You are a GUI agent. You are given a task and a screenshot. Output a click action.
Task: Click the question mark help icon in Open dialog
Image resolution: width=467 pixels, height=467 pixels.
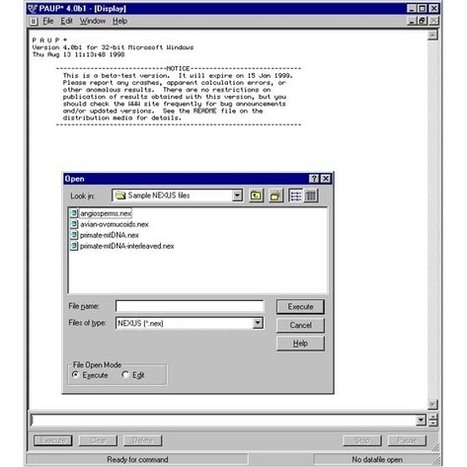(314, 179)
